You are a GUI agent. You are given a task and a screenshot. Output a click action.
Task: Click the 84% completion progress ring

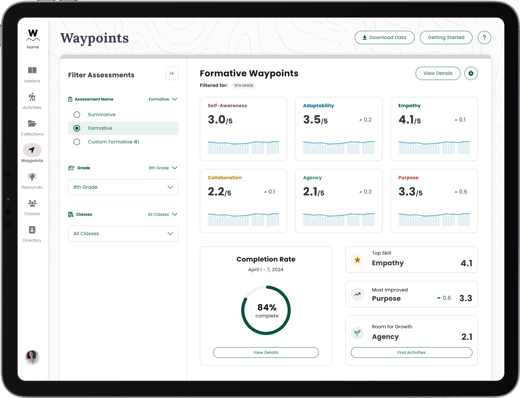pos(266,310)
